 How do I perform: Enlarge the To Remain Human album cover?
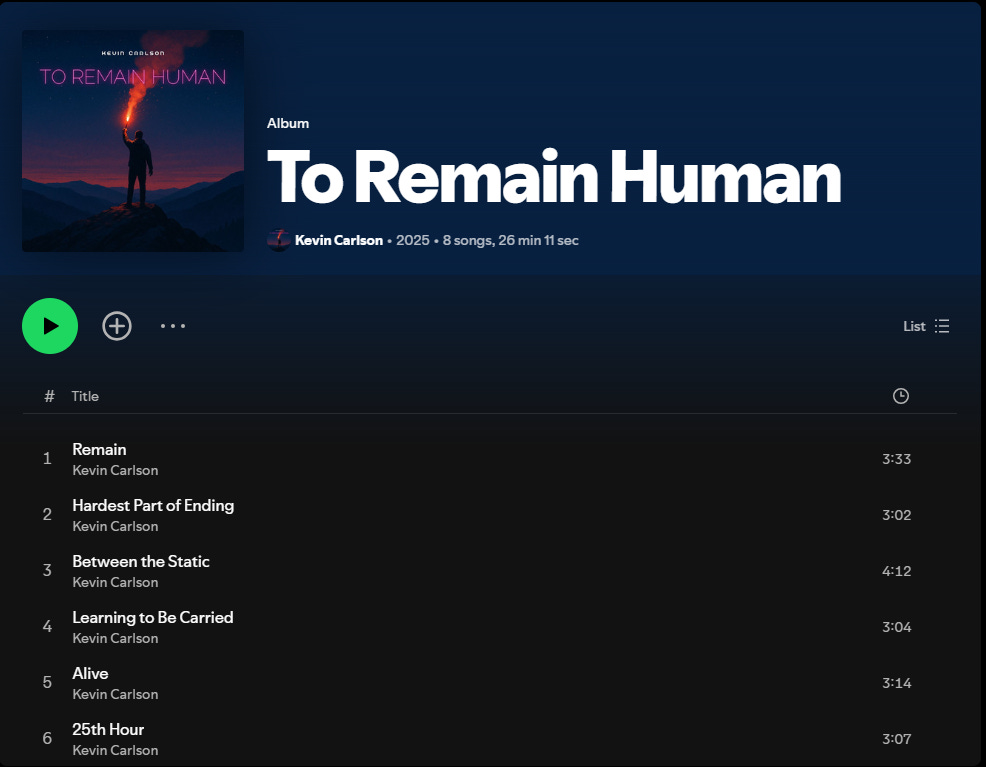[133, 141]
